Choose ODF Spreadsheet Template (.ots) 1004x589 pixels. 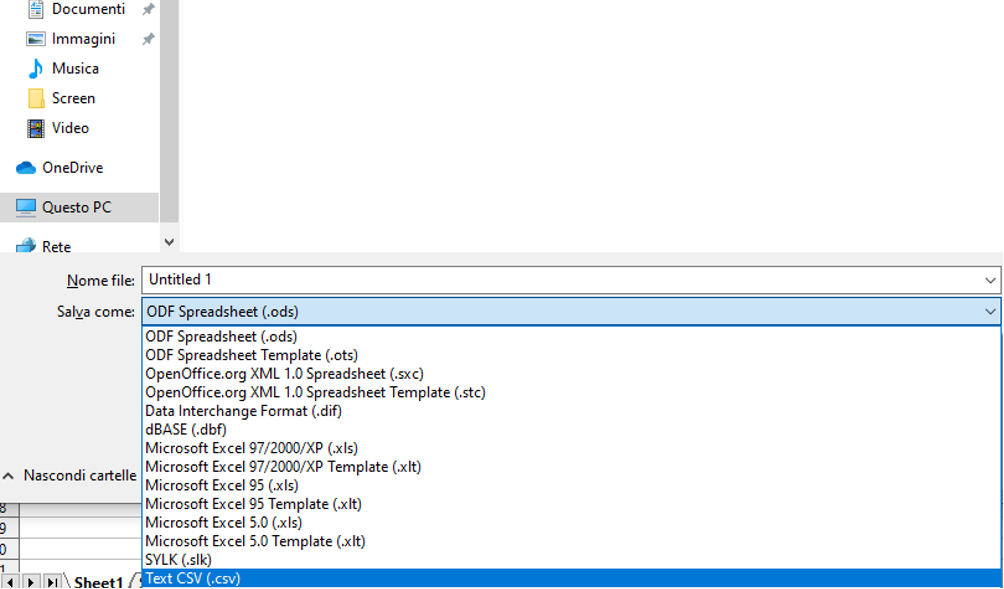pyautogui.click(x=571, y=355)
